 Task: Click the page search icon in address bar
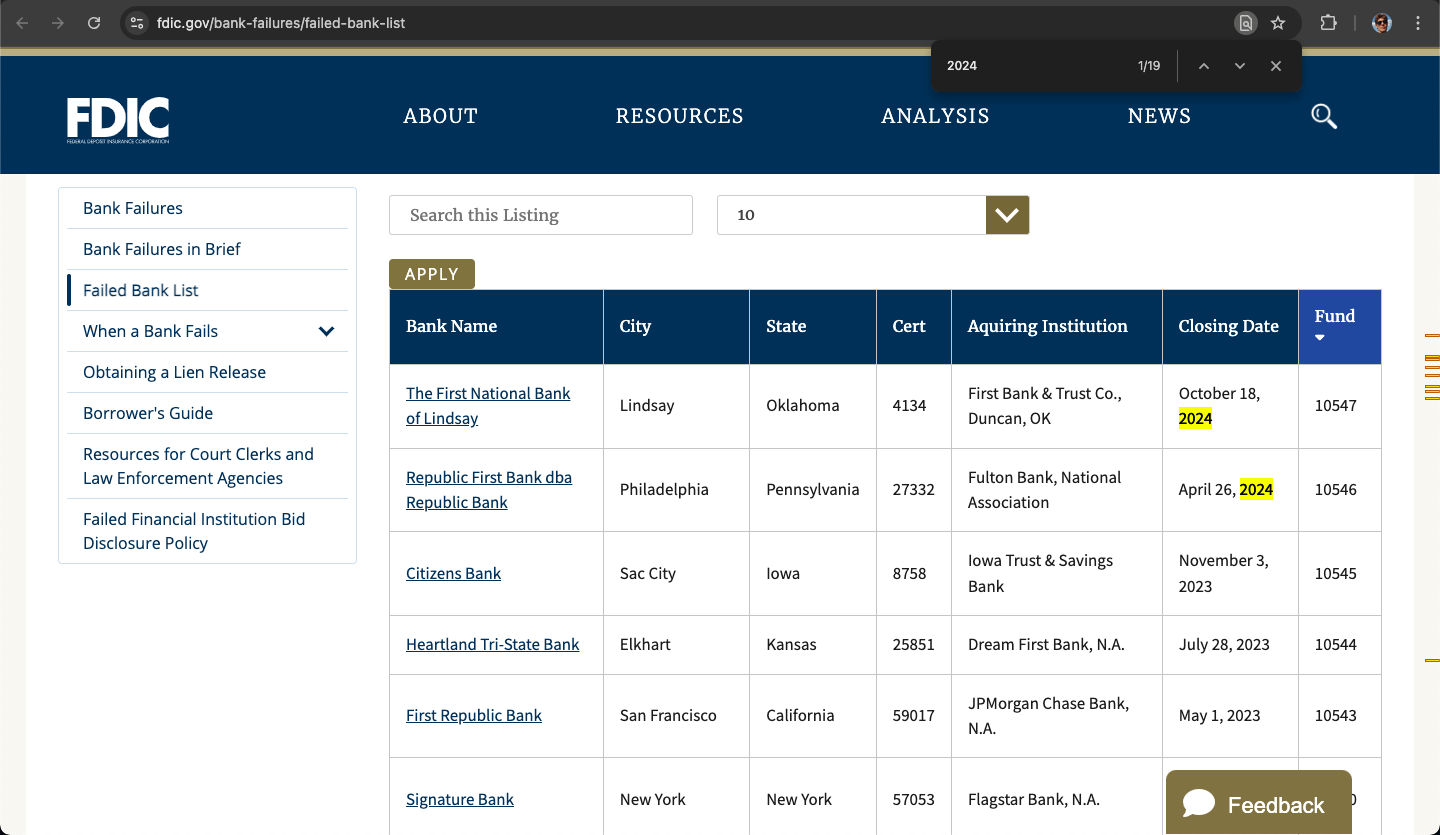(1245, 23)
